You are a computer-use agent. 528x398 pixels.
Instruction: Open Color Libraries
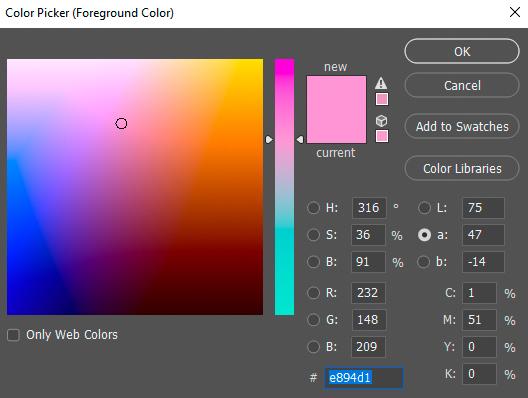tap(462, 168)
